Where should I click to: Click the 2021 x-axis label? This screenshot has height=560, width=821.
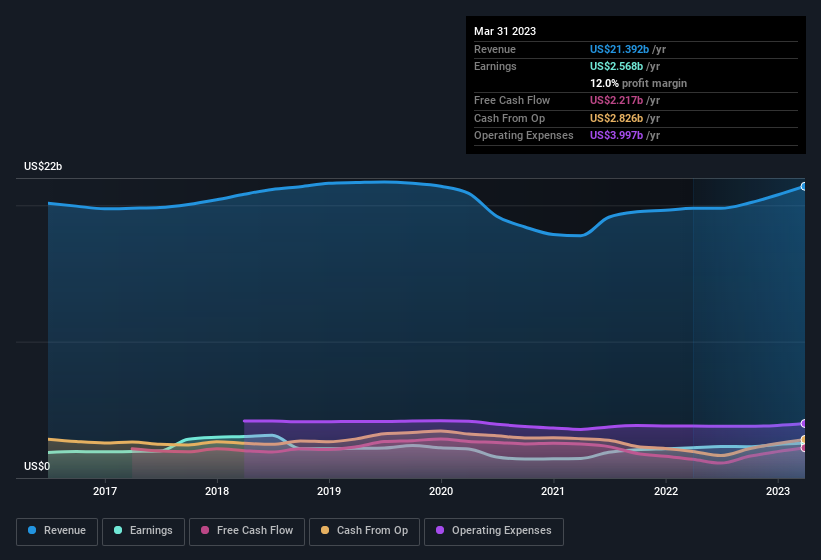[553, 491]
